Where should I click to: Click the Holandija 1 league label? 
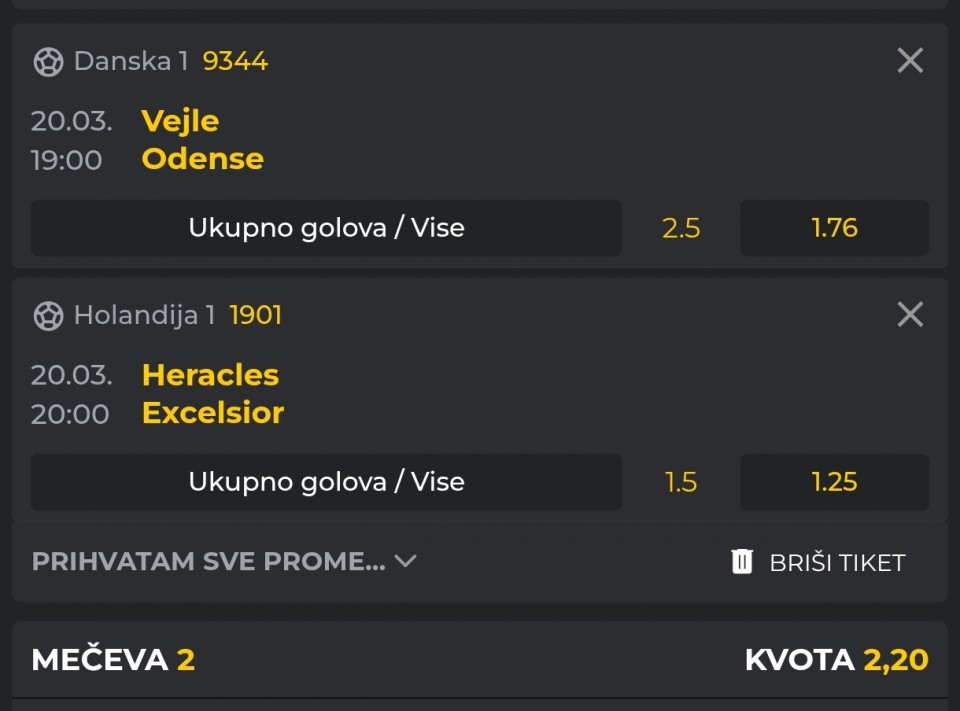click(x=144, y=315)
